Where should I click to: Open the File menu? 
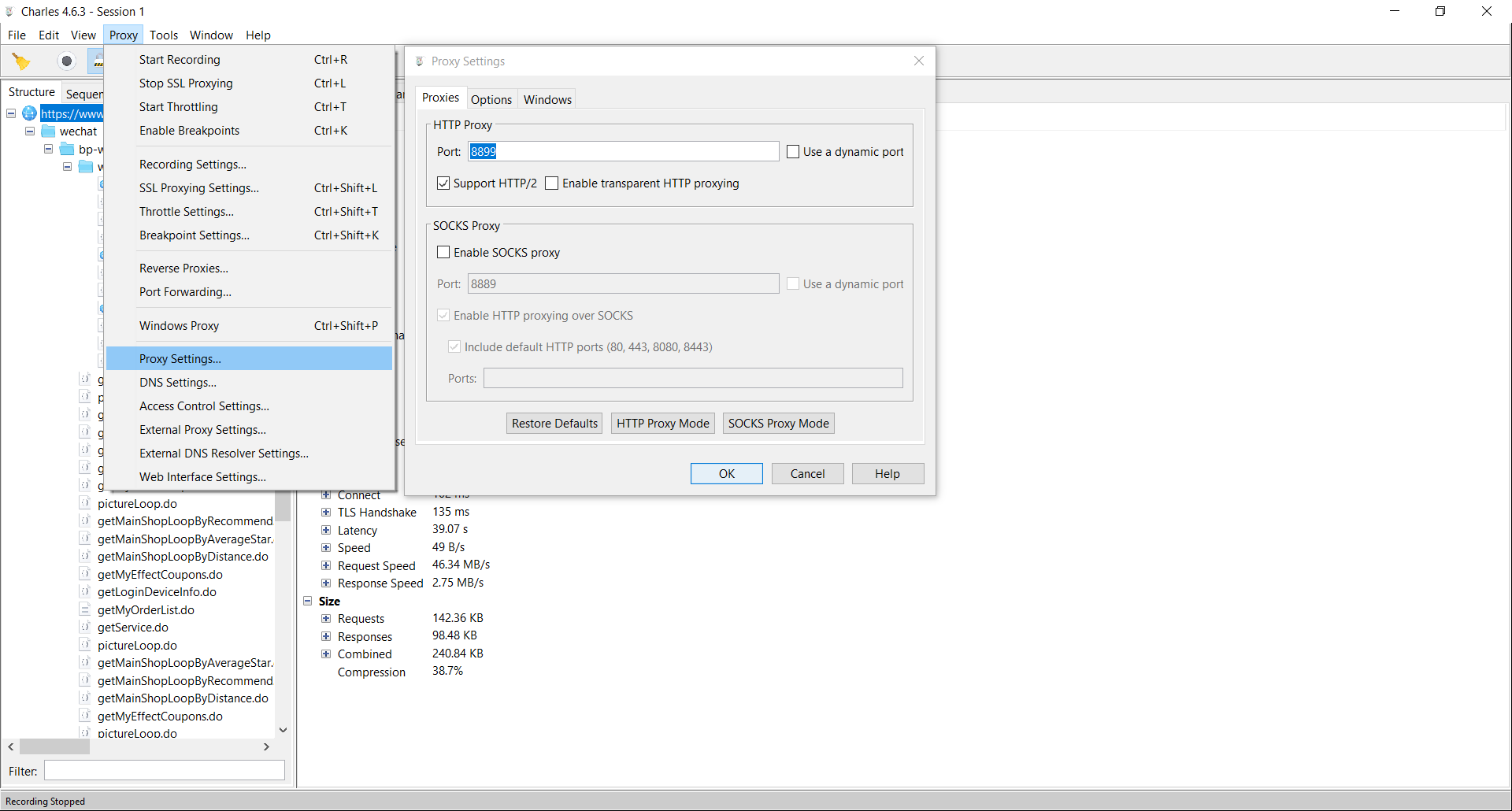[17, 35]
